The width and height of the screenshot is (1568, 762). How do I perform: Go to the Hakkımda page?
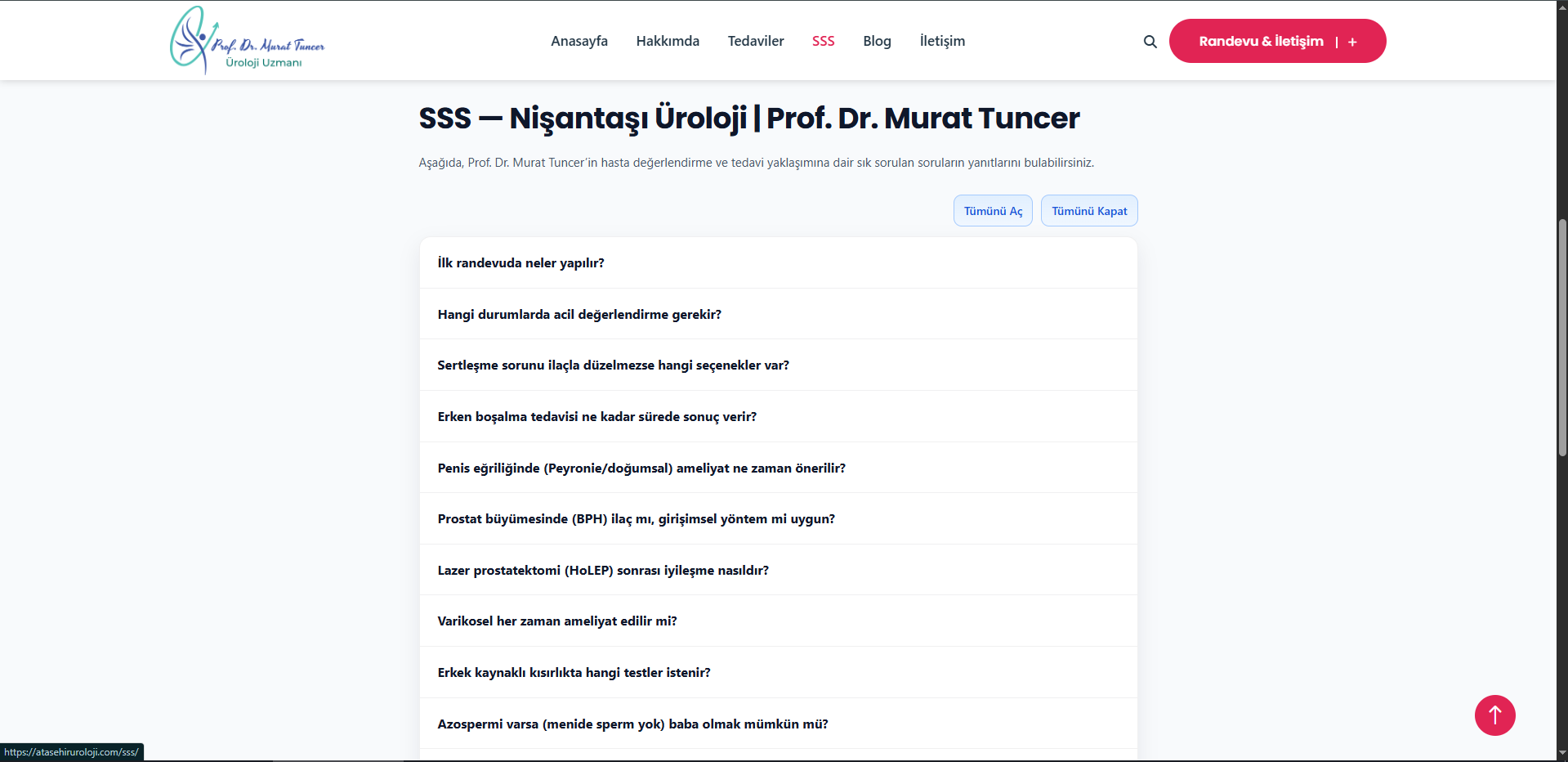click(668, 41)
